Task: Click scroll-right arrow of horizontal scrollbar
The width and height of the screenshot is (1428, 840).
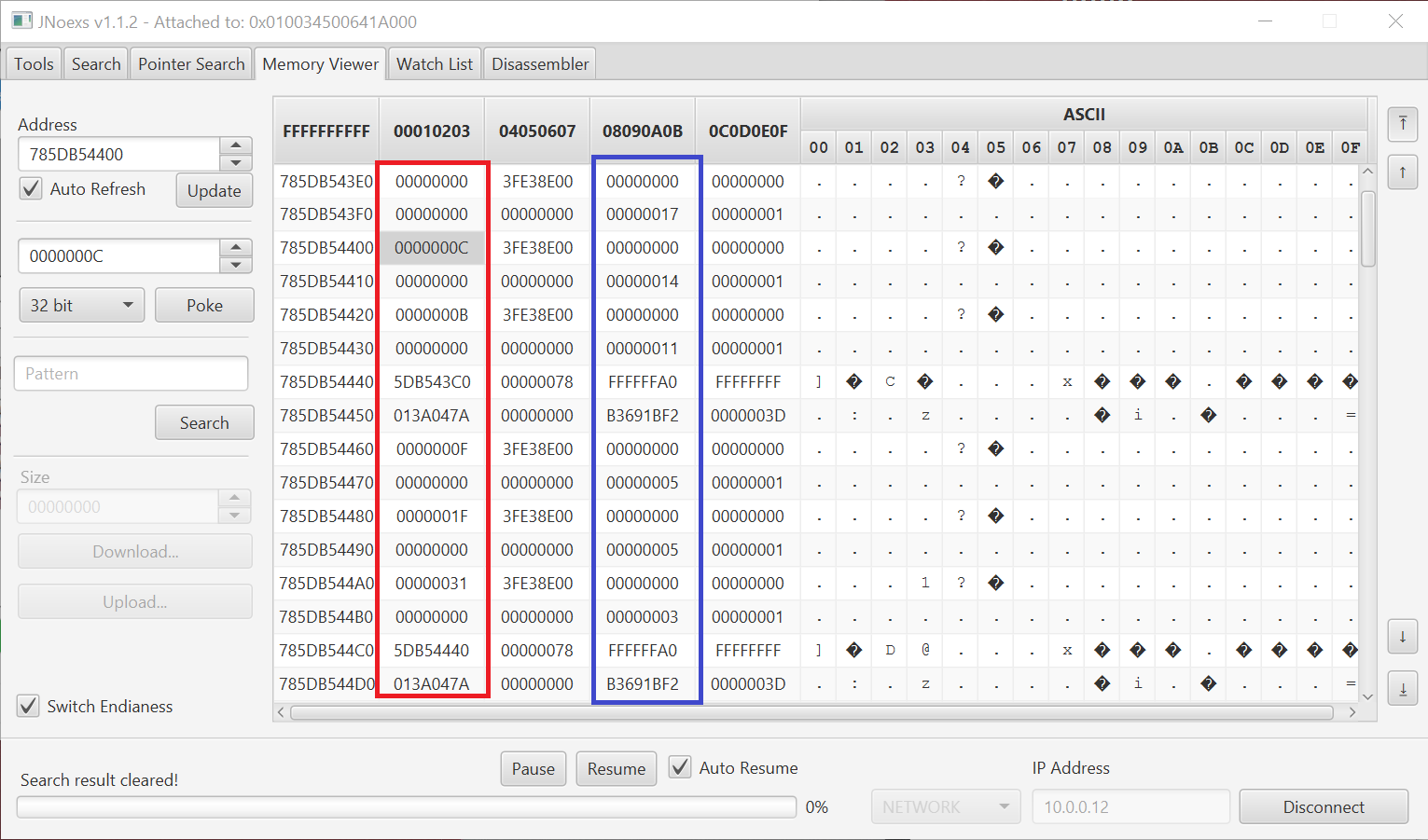Action: coord(1352,712)
